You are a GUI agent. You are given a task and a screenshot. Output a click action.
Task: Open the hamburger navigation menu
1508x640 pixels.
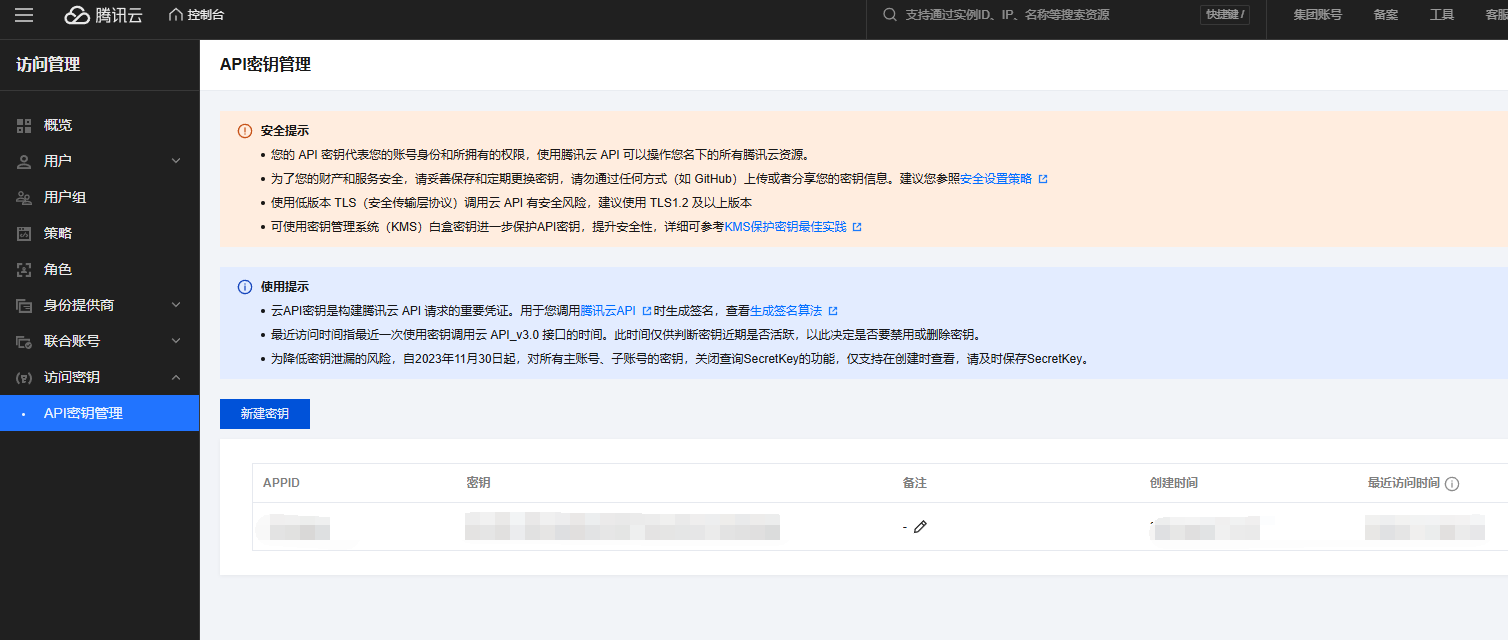click(24, 14)
